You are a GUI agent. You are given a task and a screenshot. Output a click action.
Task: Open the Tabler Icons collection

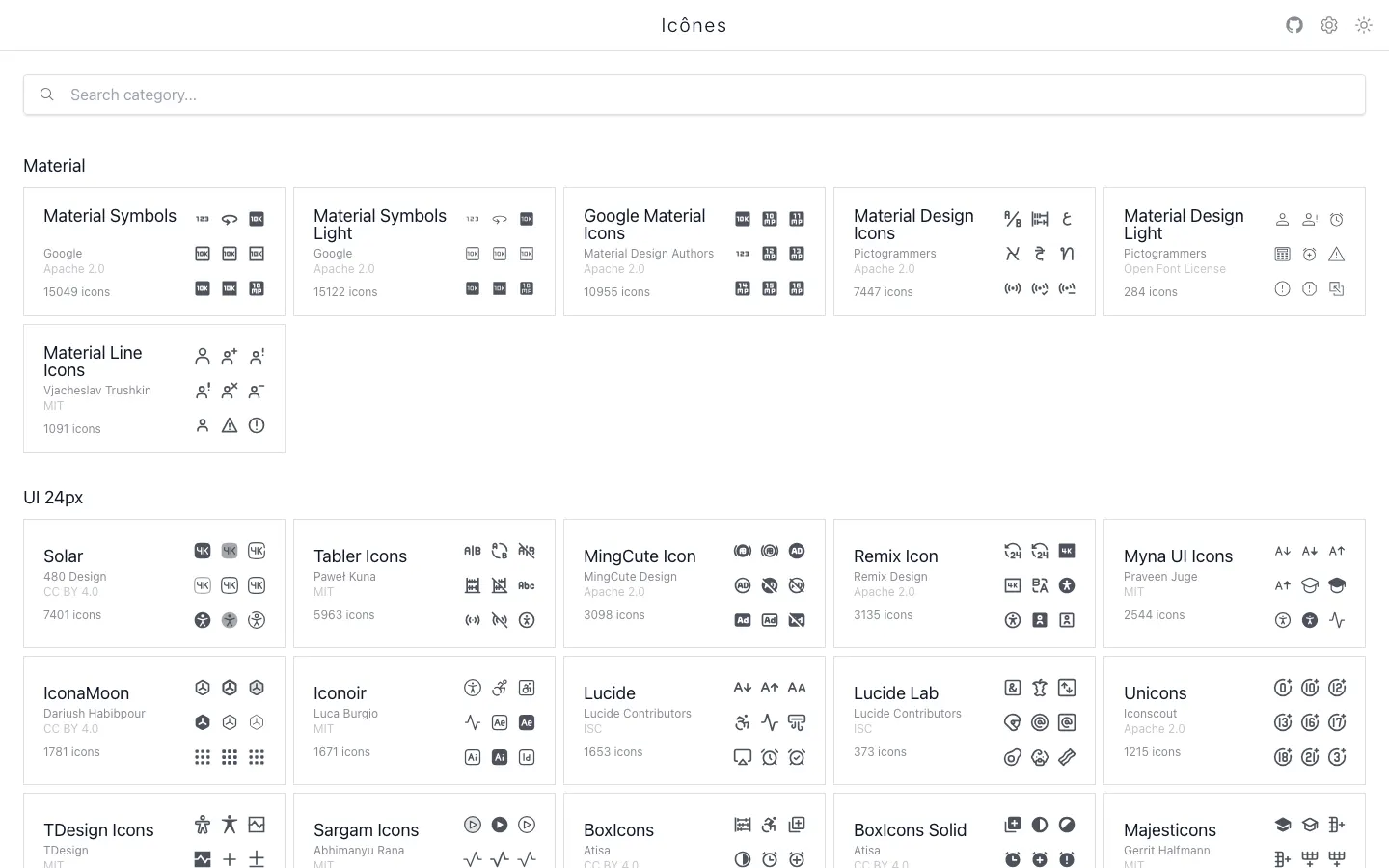360,556
